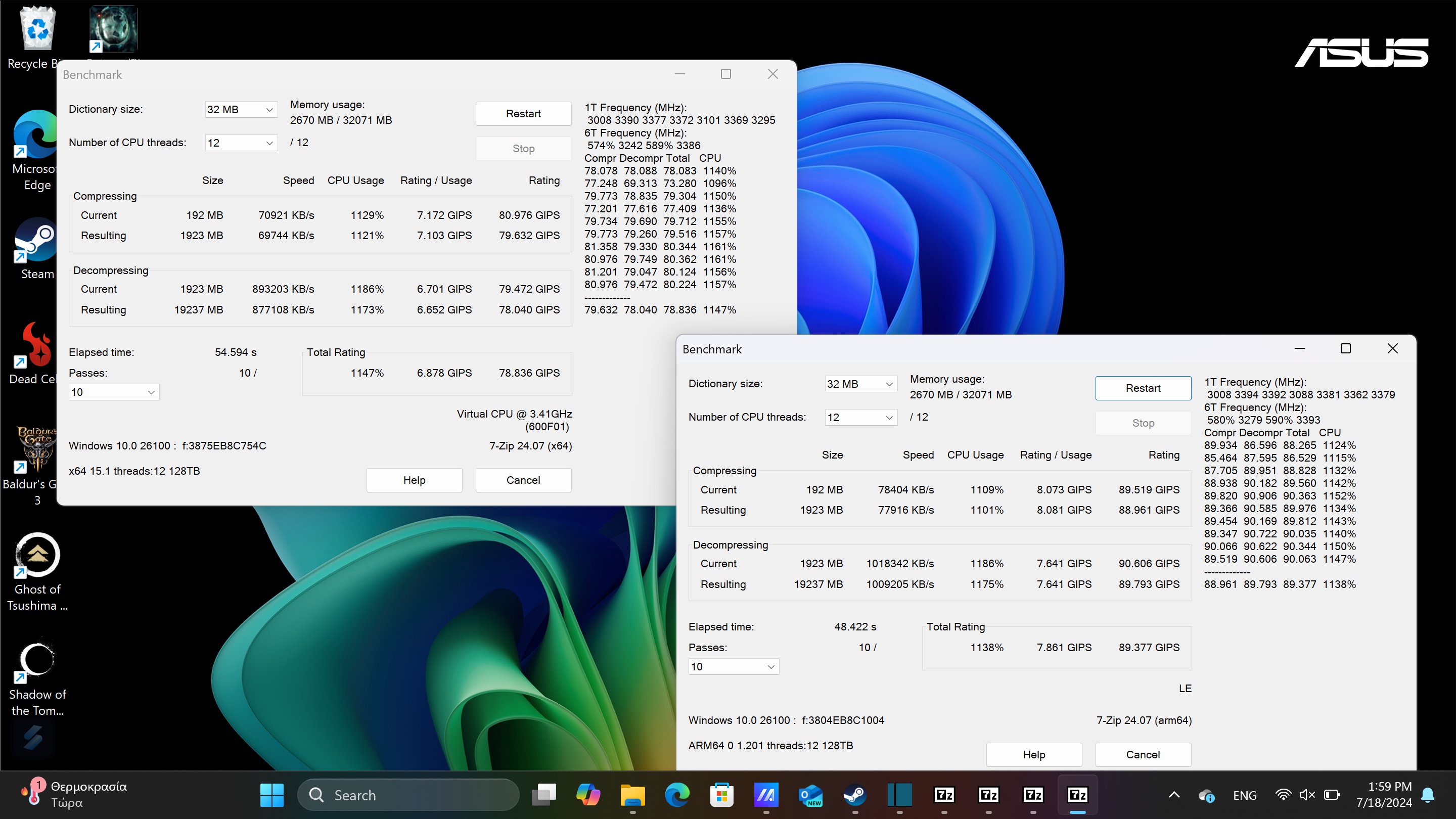Open Passes dropdown in x64 benchmark
1456x819 pixels.
pos(114,392)
